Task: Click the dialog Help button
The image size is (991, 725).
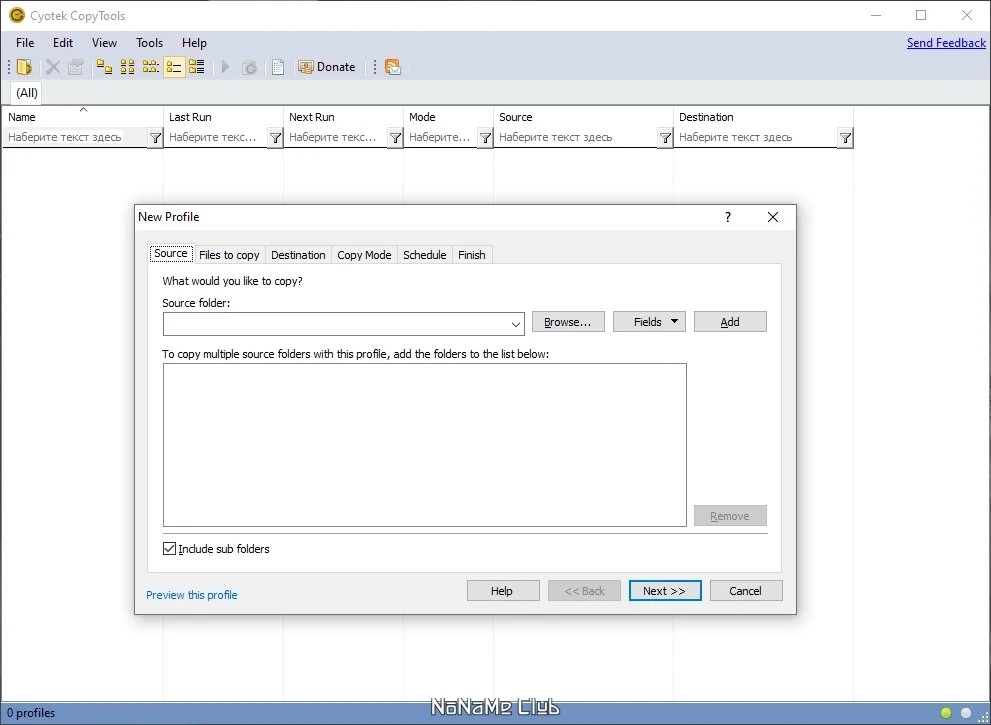Action: [x=503, y=591]
